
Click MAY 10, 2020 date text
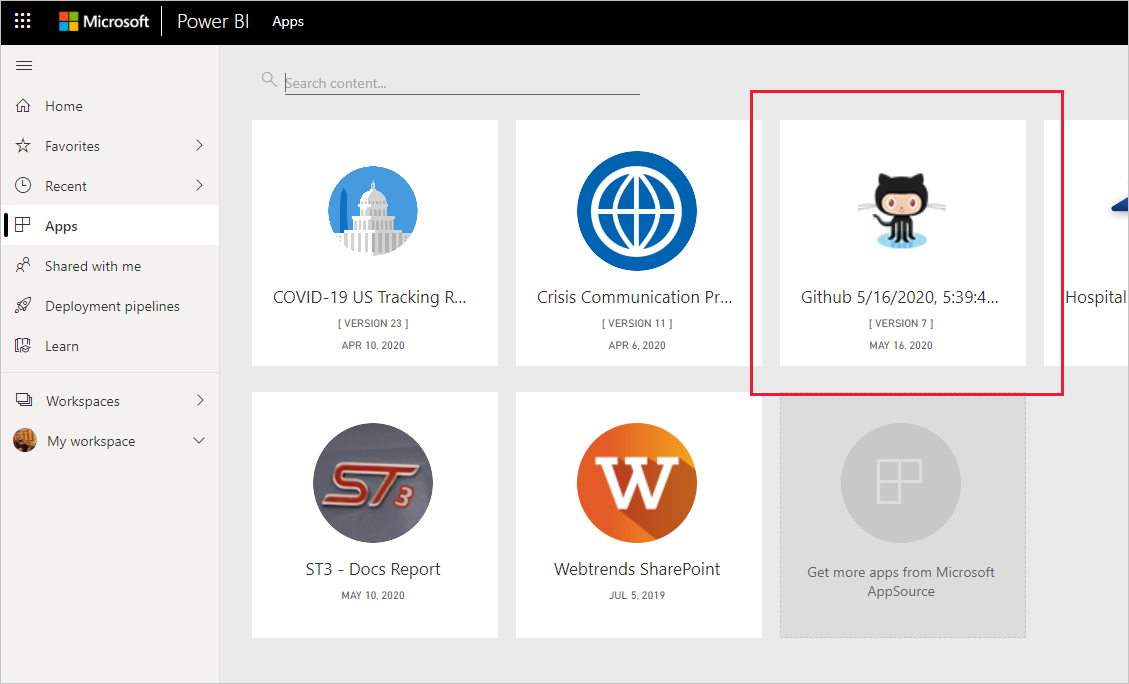pyautogui.click(x=373, y=595)
